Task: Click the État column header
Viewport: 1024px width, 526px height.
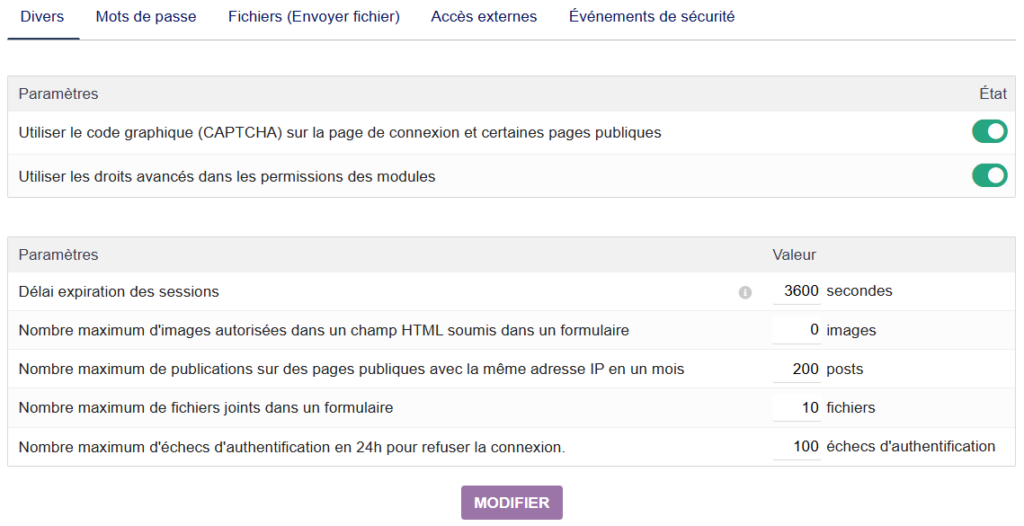Action: pyautogui.click(x=992, y=94)
